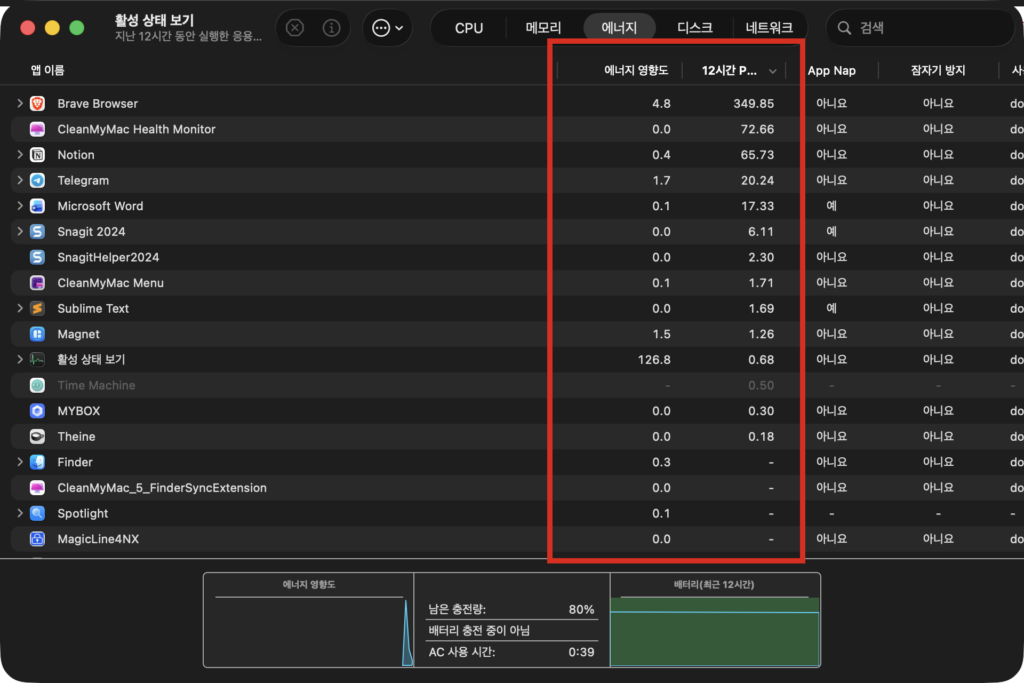Switch to the CPU tab
The height and width of the screenshot is (683, 1024).
point(469,28)
